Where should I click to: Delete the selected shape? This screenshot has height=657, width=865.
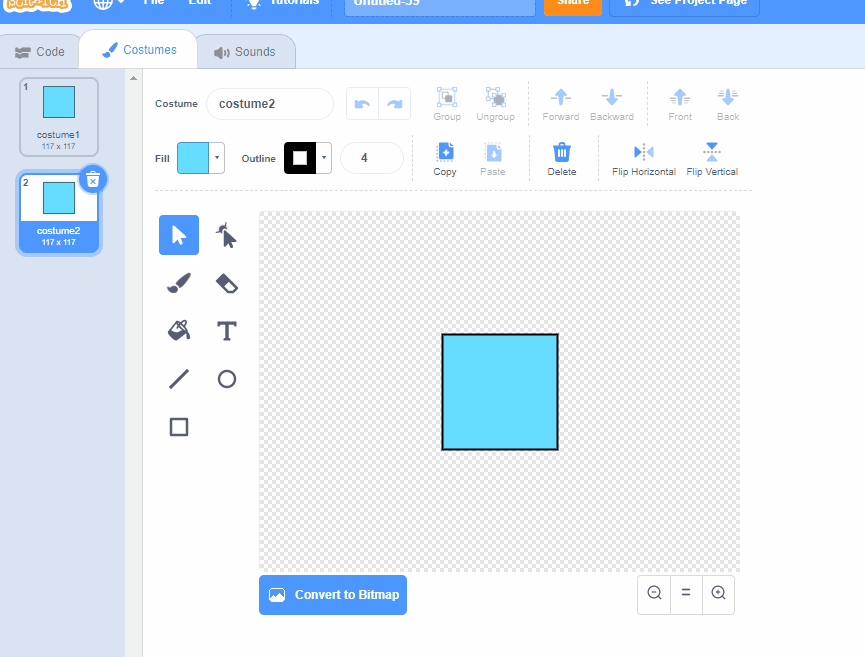[x=562, y=159]
